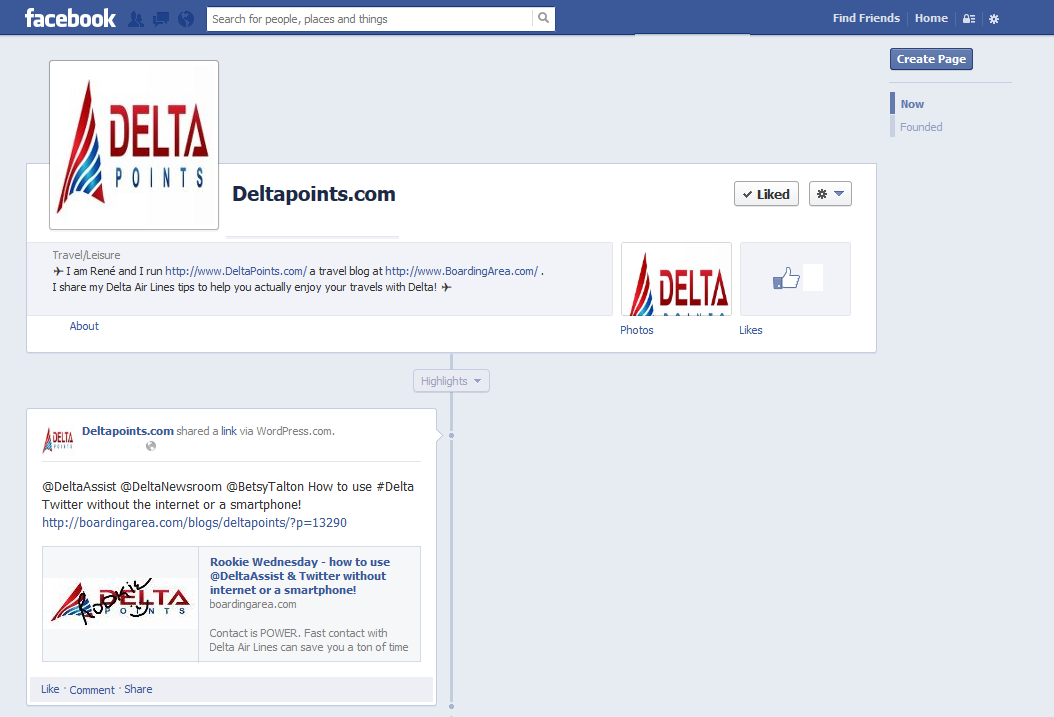Click Share under the post
Viewport: 1054px width, 717px height.
138,689
